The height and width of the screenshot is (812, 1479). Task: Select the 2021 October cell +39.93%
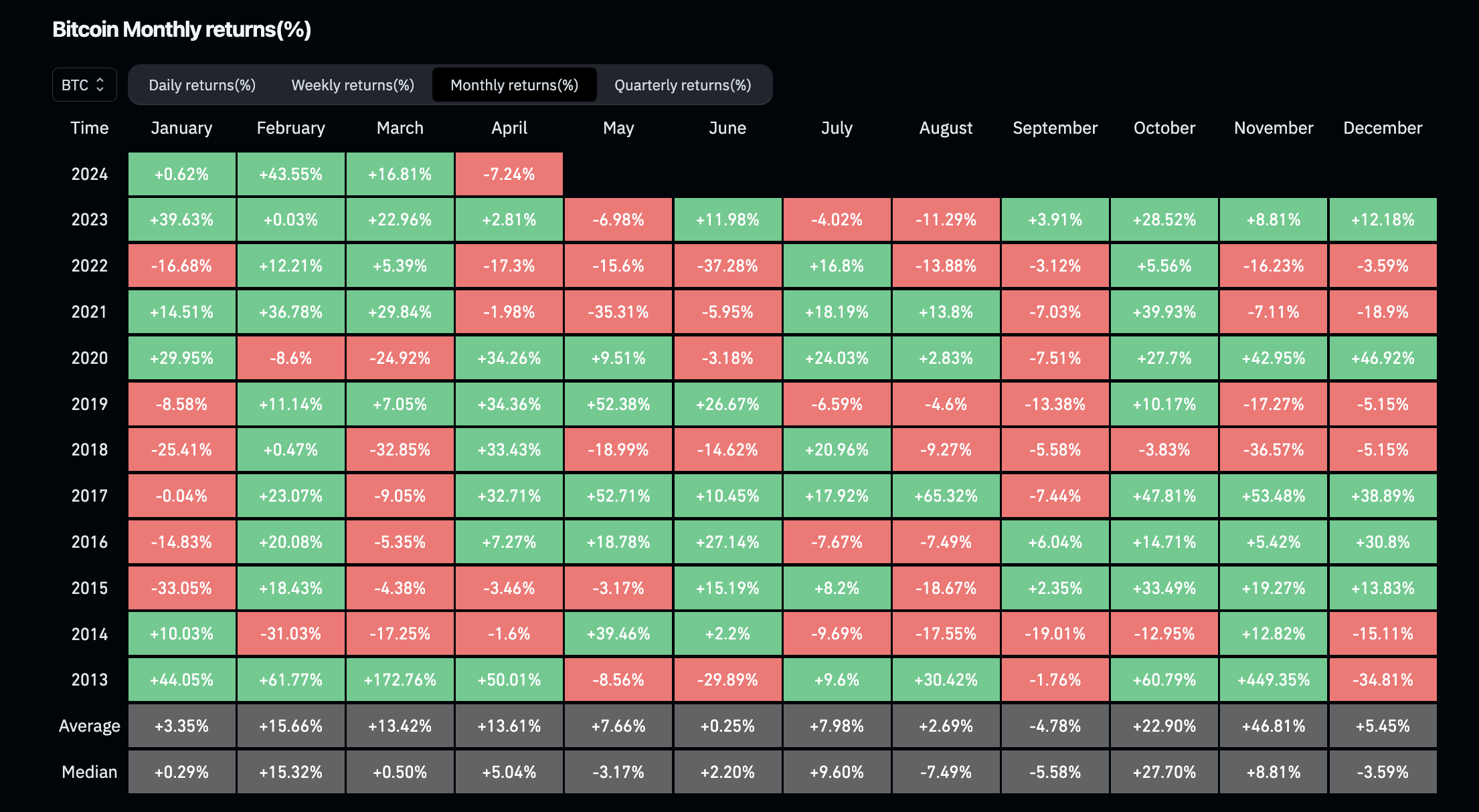tap(1164, 312)
